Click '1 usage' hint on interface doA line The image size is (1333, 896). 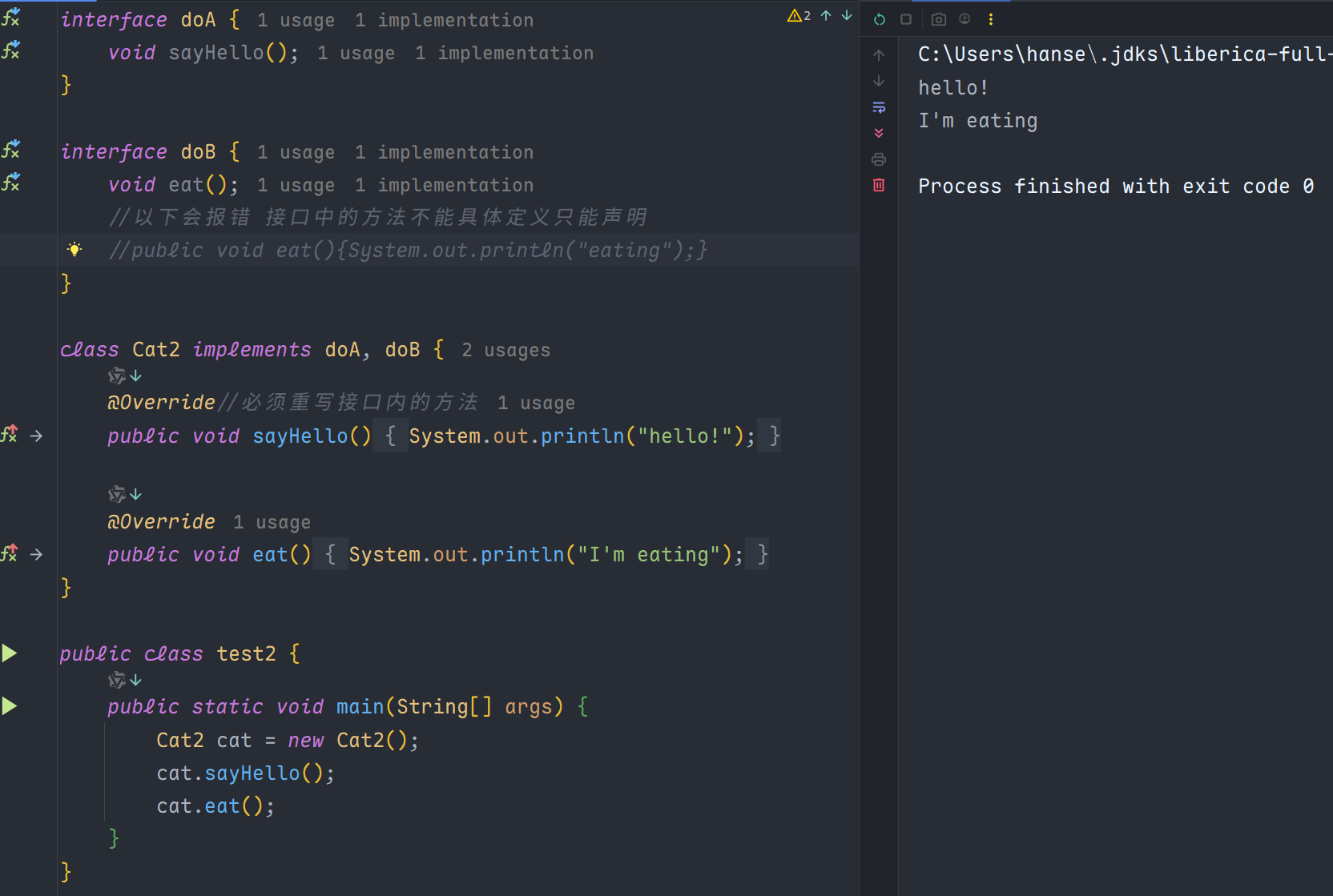pos(296,21)
